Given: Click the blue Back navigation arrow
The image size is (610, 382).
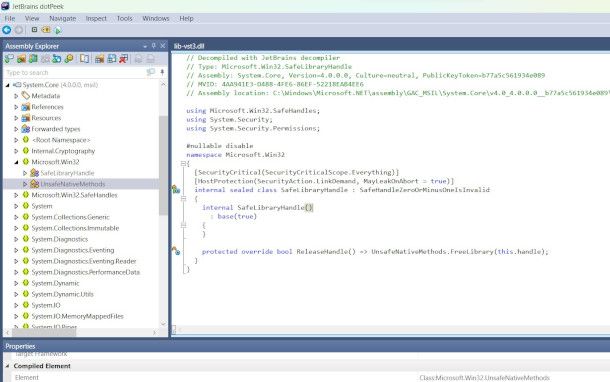Looking at the screenshot, I should (x=7, y=30).
